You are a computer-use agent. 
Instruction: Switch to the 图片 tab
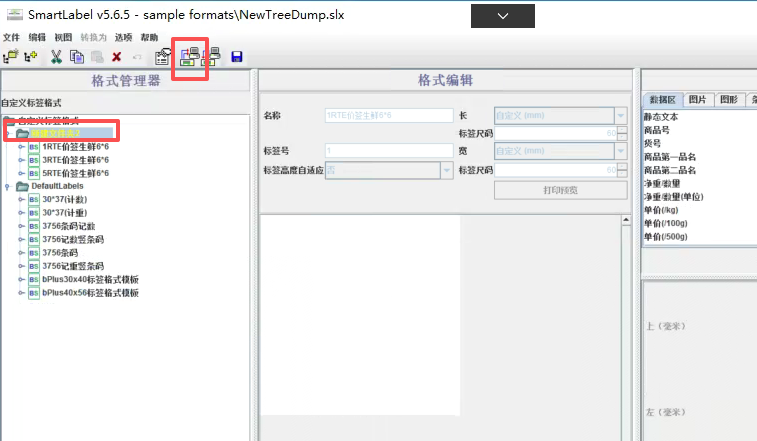(x=697, y=100)
